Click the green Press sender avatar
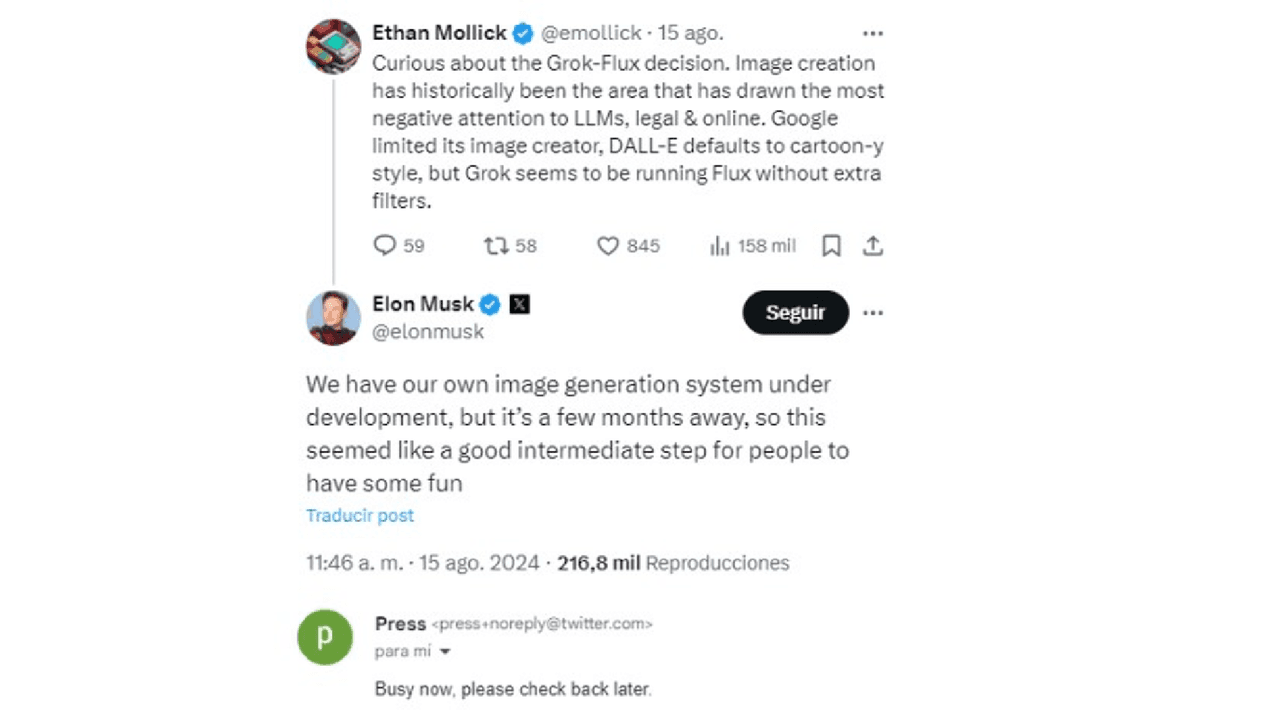The image size is (1280, 720). 325,637
